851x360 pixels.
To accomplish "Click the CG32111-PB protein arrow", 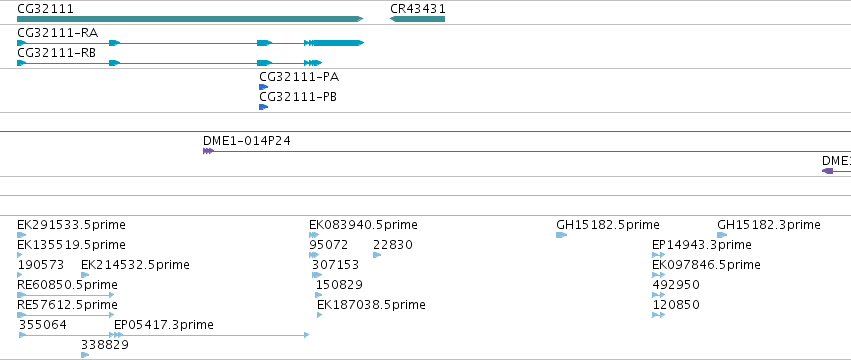I will pyautogui.click(x=264, y=107).
